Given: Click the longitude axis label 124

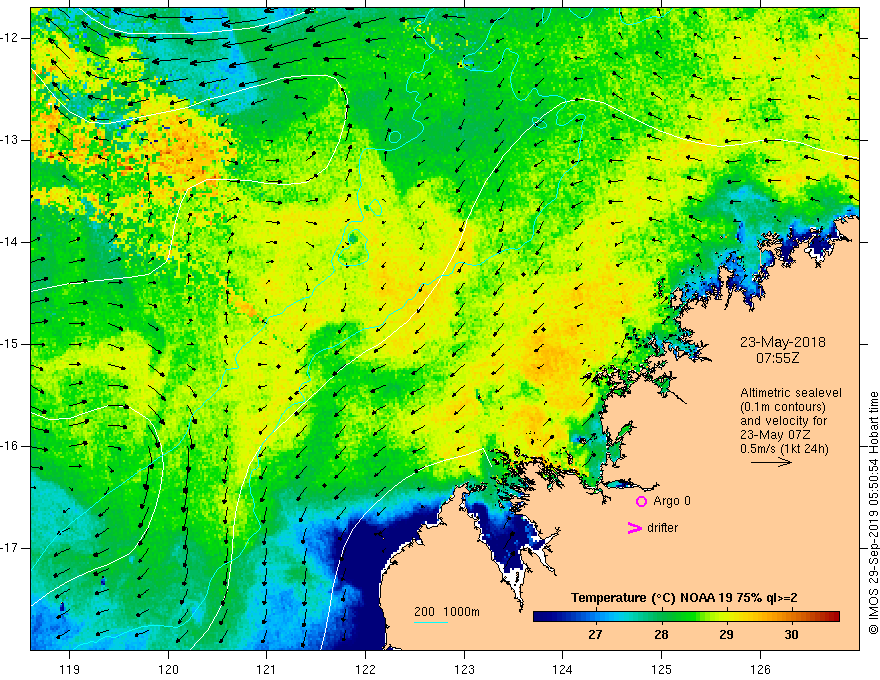Looking at the screenshot, I should tap(563, 669).
